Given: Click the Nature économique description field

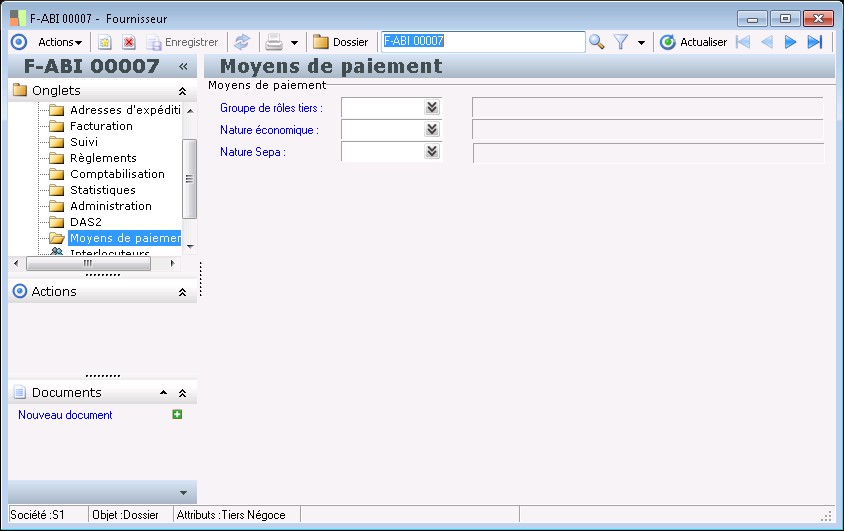Looking at the screenshot, I should pos(648,130).
